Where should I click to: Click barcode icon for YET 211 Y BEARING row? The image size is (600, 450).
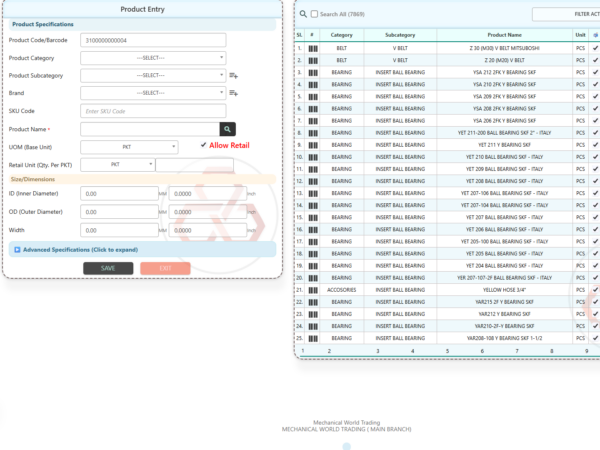(313, 145)
